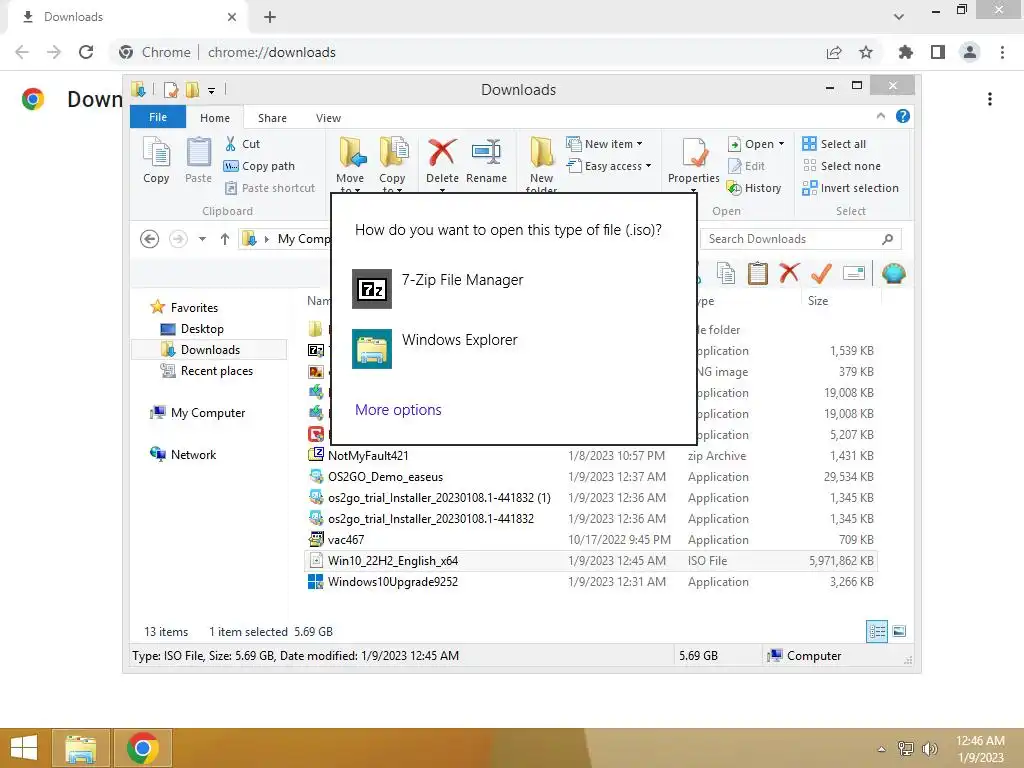Click the clipboard paste toolbar icon
Image resolution: width=1024 pixels, height=768 pixels.
[x=758, y=273]
